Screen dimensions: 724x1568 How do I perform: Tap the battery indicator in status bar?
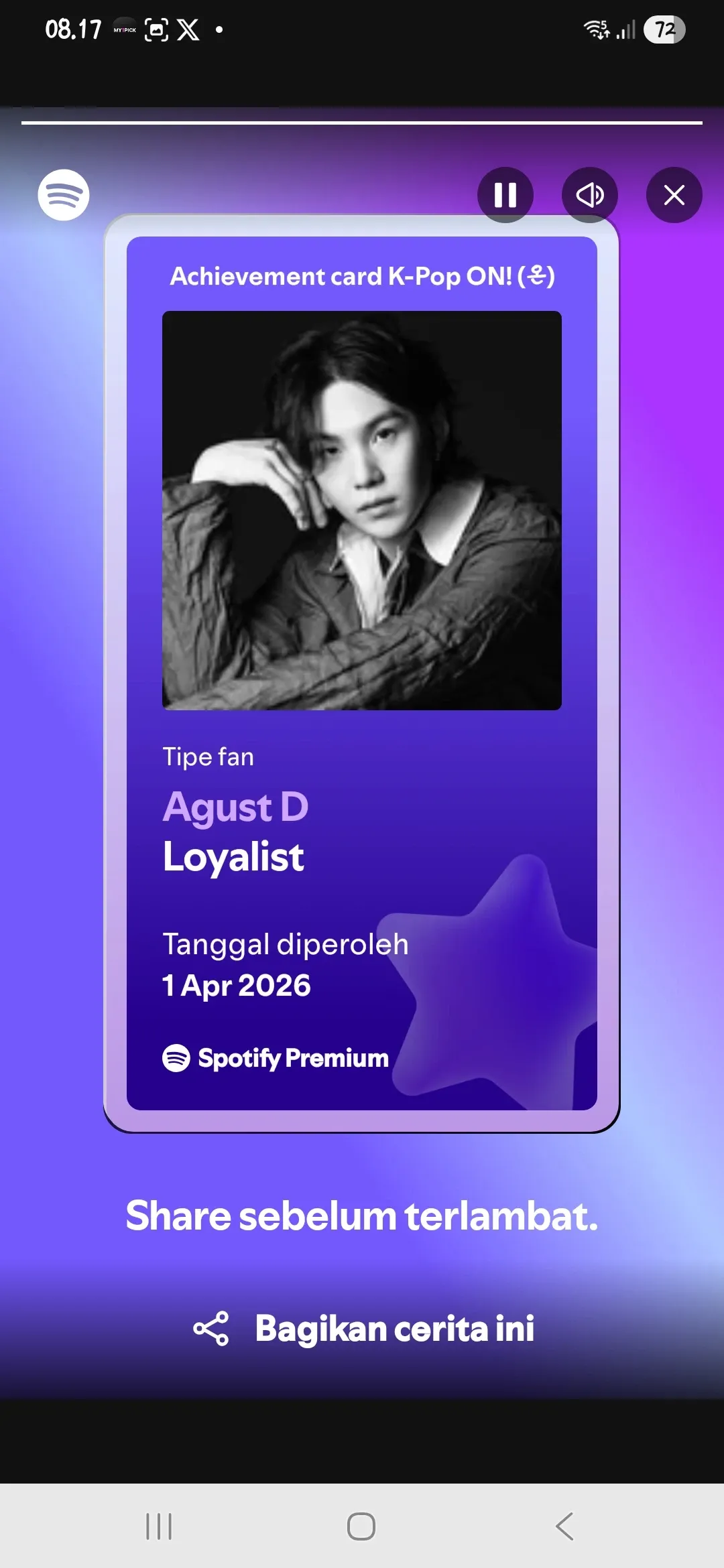(x=664, y=29)
